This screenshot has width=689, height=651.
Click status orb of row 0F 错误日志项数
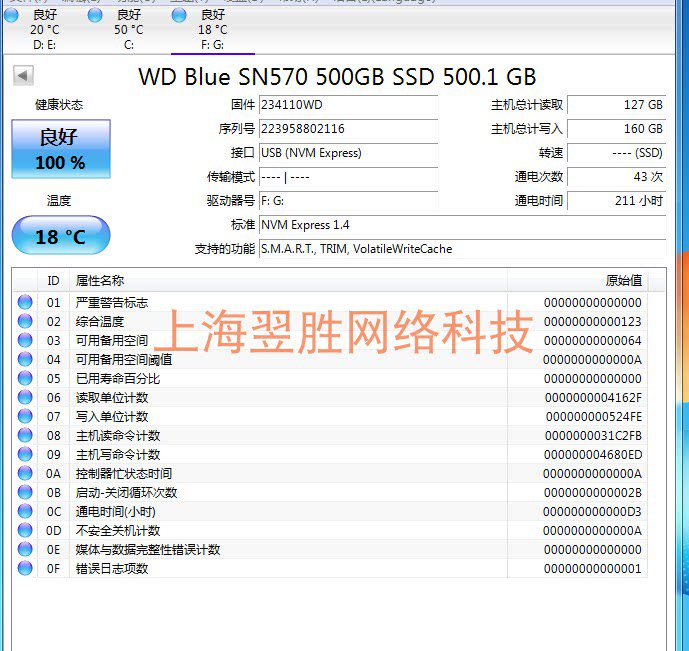[25, 568]
